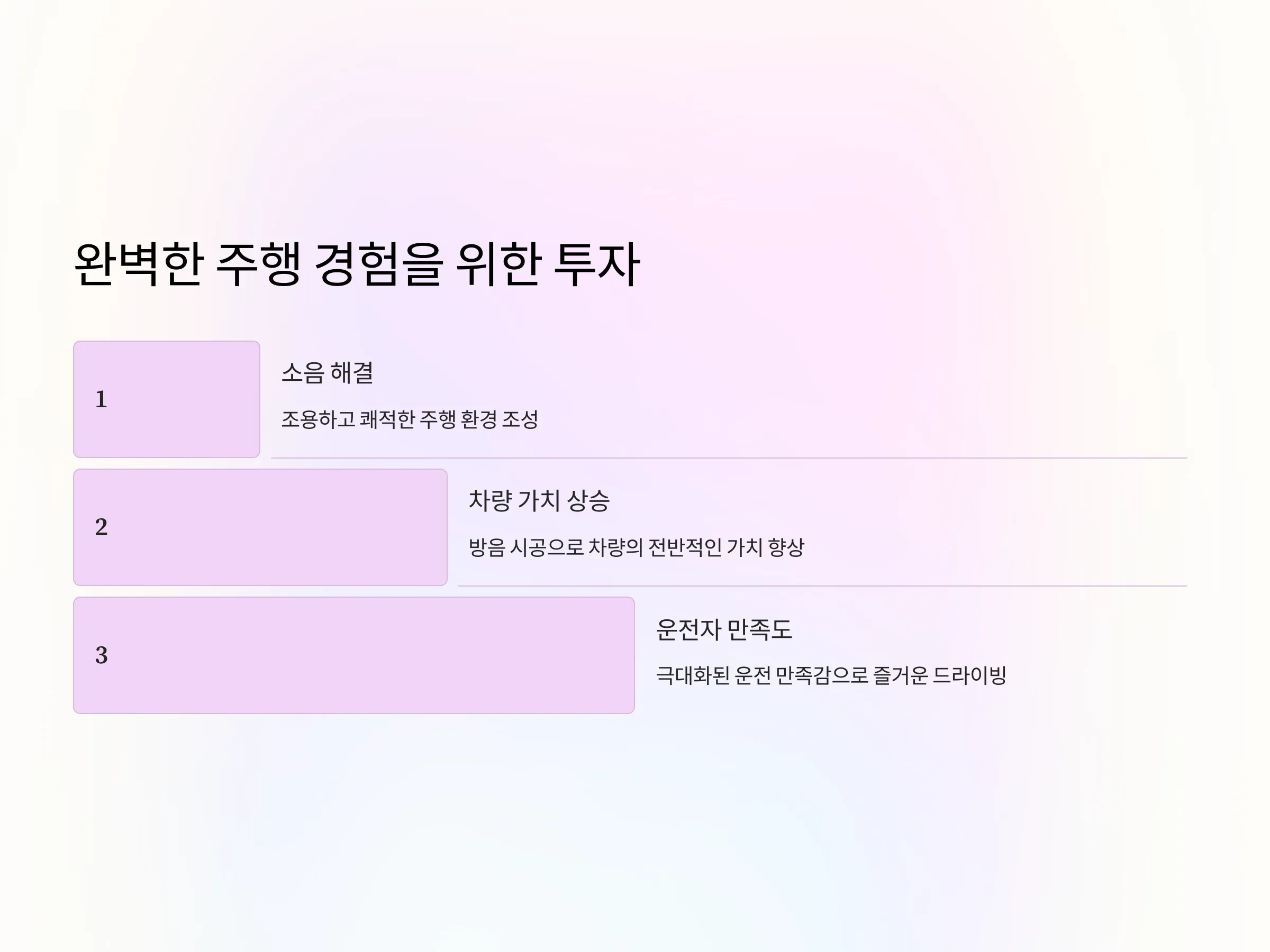Select text 극대화된 운전 만족감으로 즐거운 드라이빙
The height and width of the screenshot is (952, 1270).
[831, 675]
